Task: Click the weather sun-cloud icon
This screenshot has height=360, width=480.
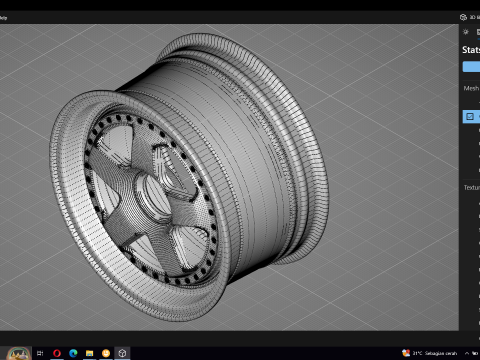Action: click(x=406, y=353)
